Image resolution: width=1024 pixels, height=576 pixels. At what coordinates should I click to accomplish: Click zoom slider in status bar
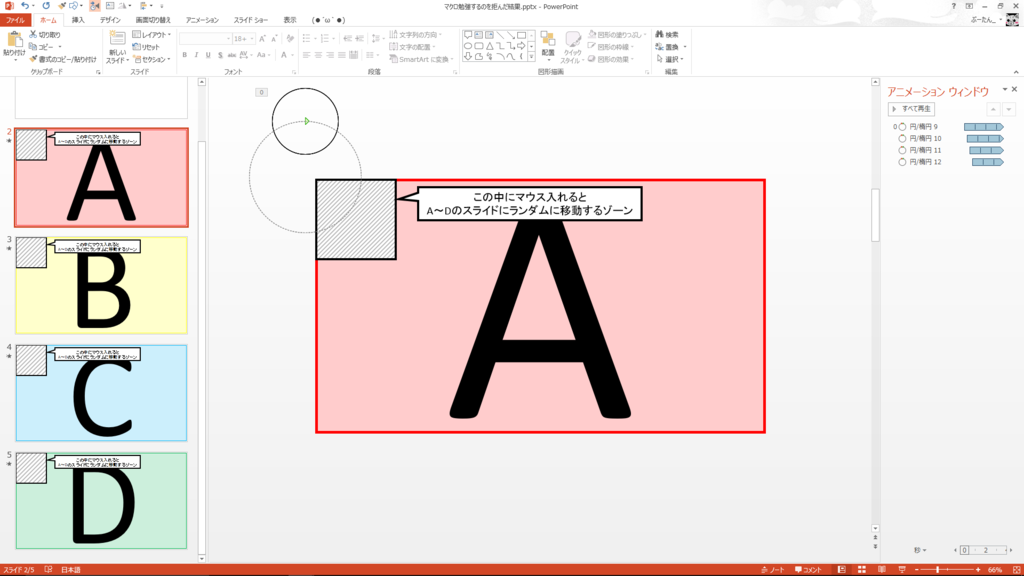pyautogui.click(x=947, y=569)
